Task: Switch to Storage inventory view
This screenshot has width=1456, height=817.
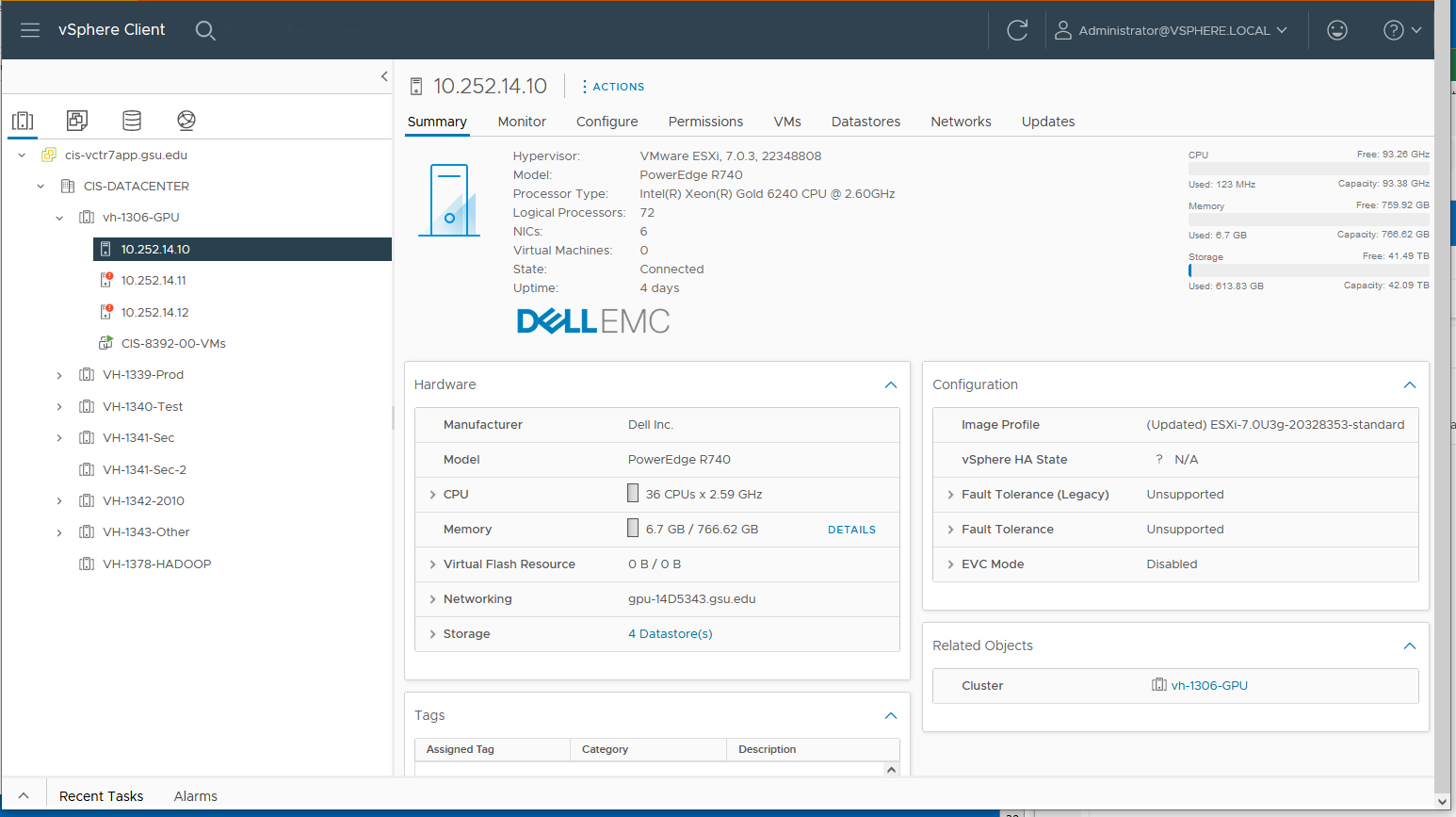Action: 132,121
